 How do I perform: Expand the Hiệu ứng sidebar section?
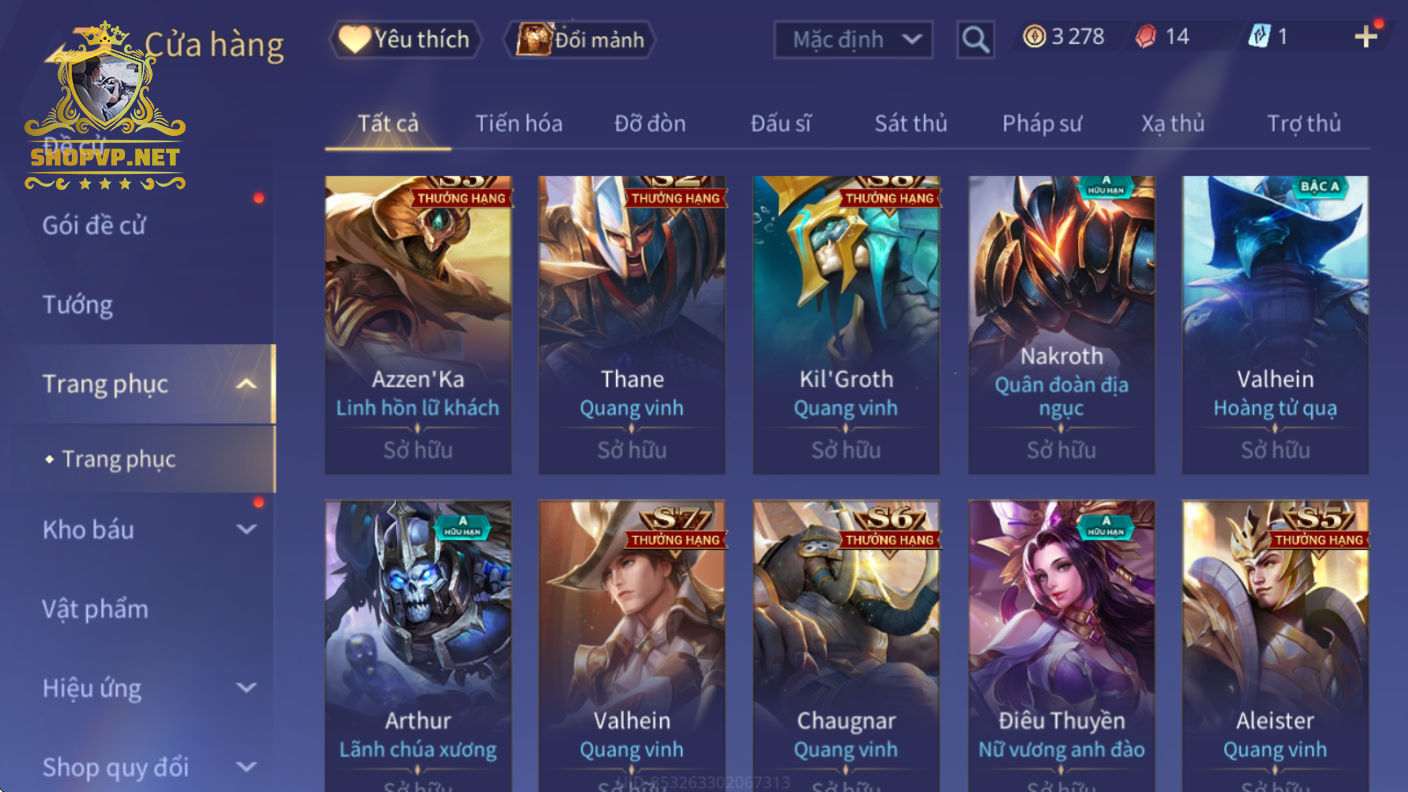(x=247, y=688)
